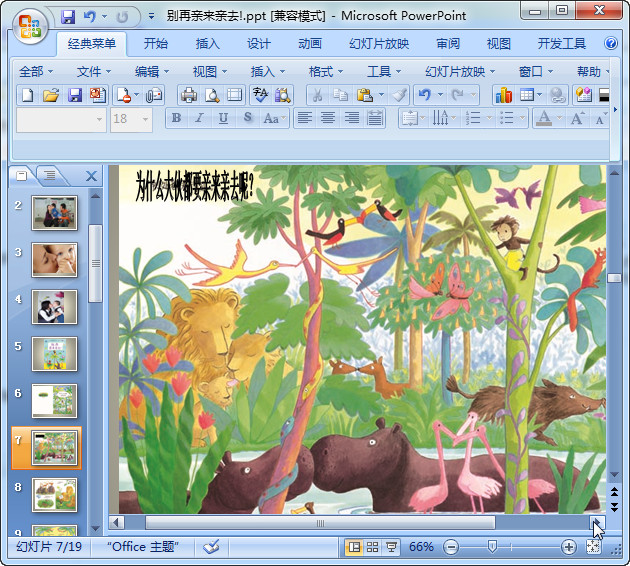Viewport: 630px width, 566px height.
Task: Click the 66% zoom level button
Action: click(421, 547)
